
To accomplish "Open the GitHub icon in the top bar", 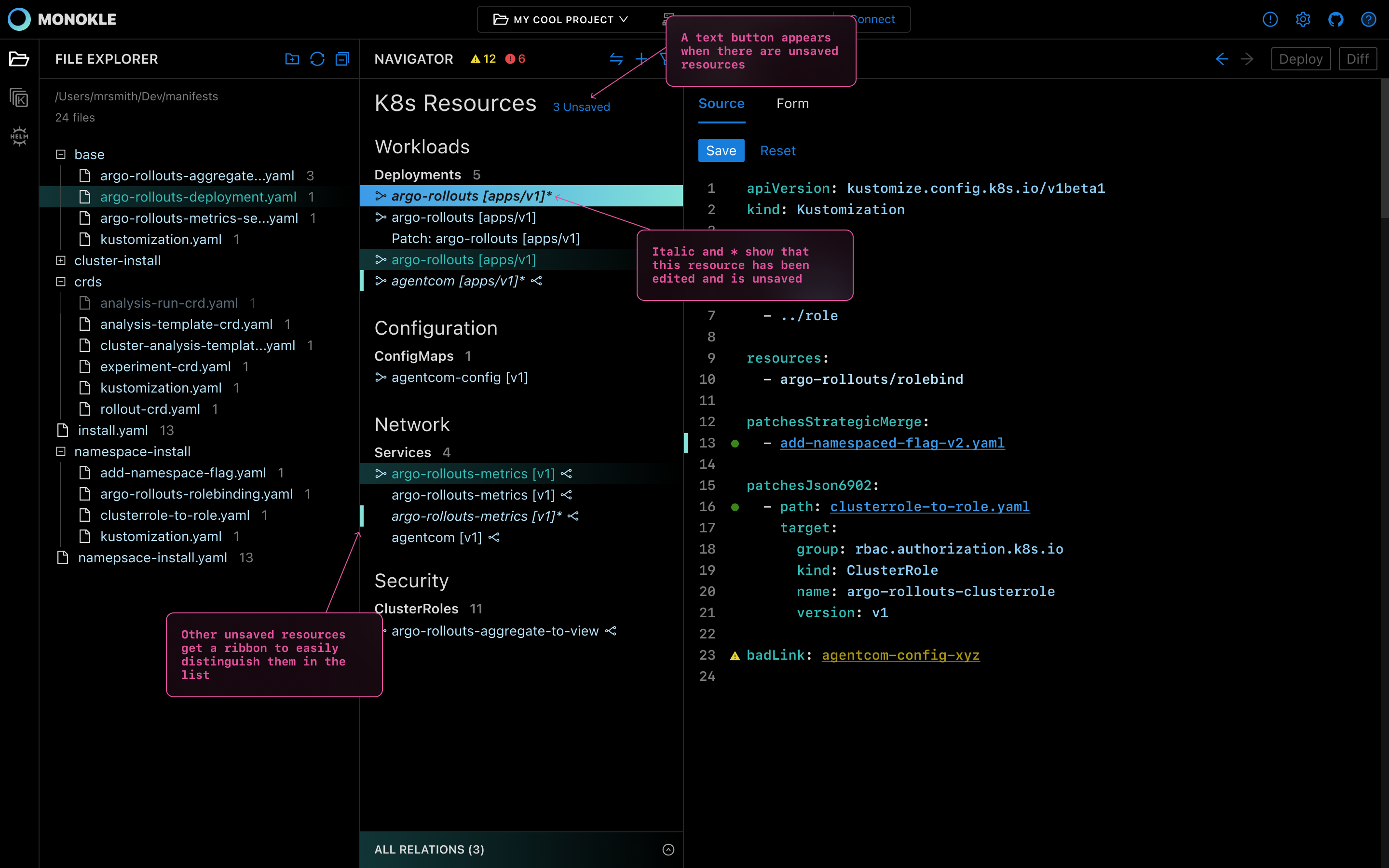I will pyautogui.click(x=1335, y=19).
